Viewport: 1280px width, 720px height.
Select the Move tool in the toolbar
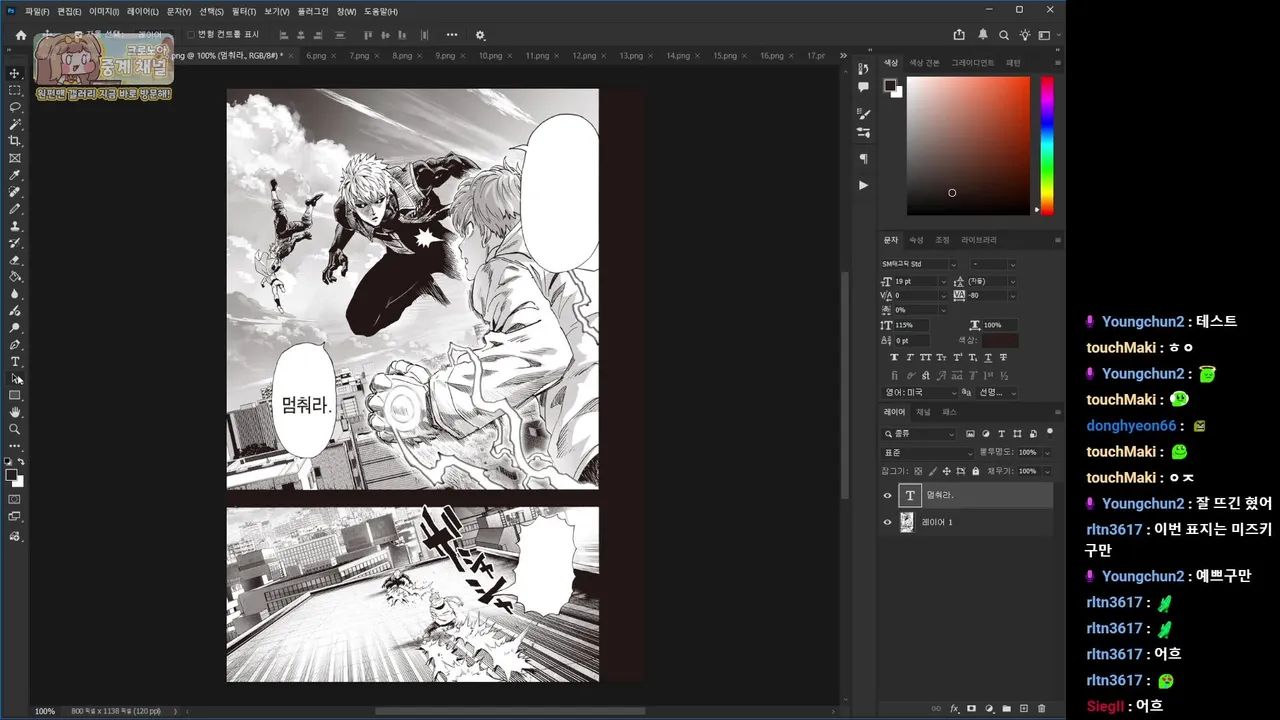pyautogui.click(x=15, y=73)
